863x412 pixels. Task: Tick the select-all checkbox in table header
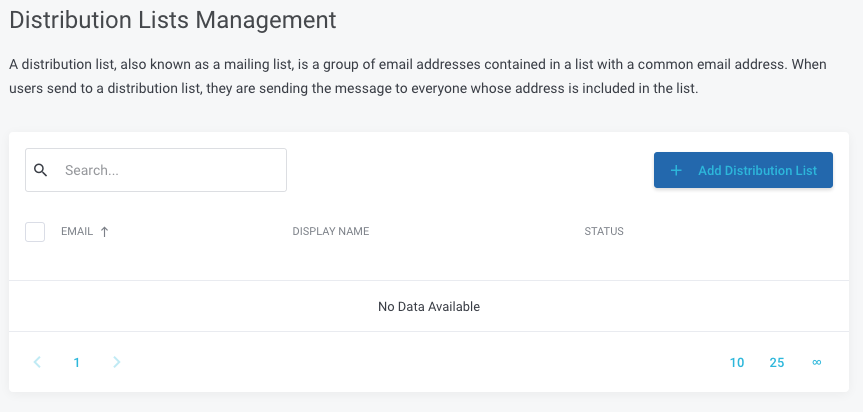pyautogui.click(x=35, y=232)
